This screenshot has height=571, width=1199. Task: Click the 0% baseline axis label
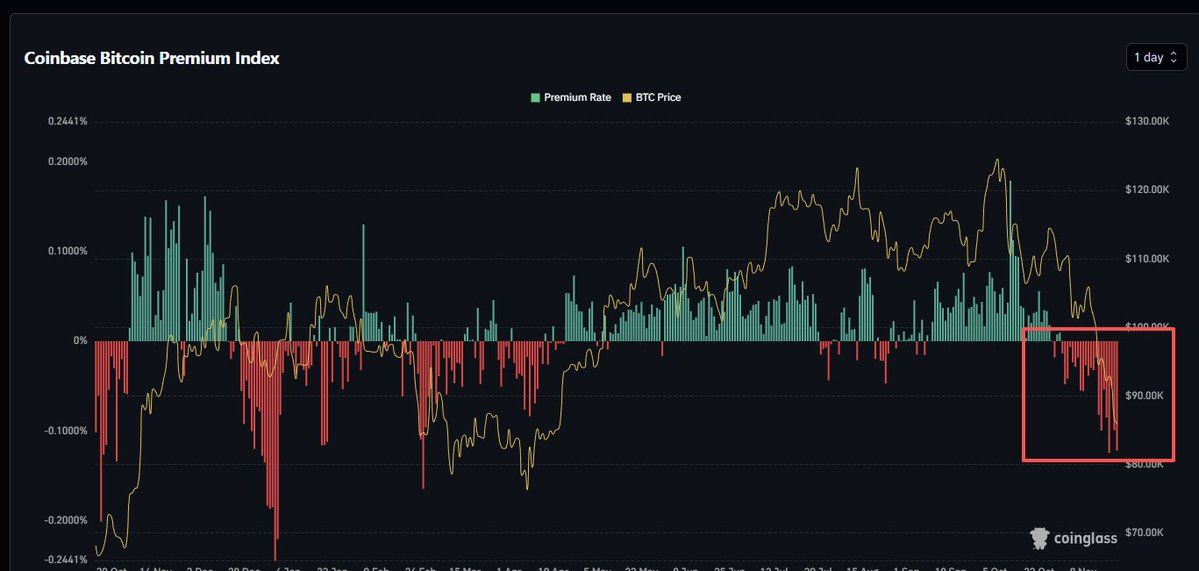point(80,341)
